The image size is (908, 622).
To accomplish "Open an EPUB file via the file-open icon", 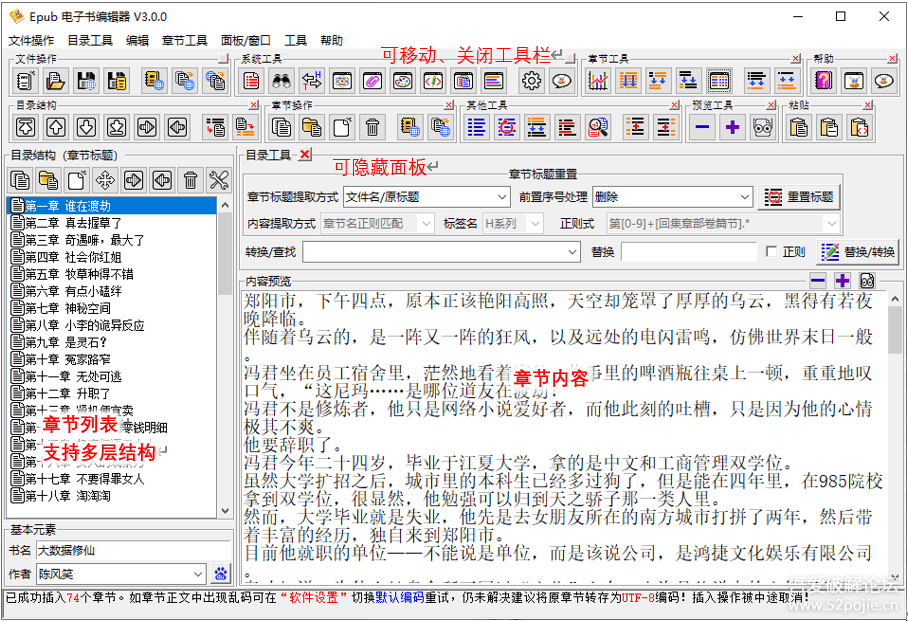I will click(55, 80).
